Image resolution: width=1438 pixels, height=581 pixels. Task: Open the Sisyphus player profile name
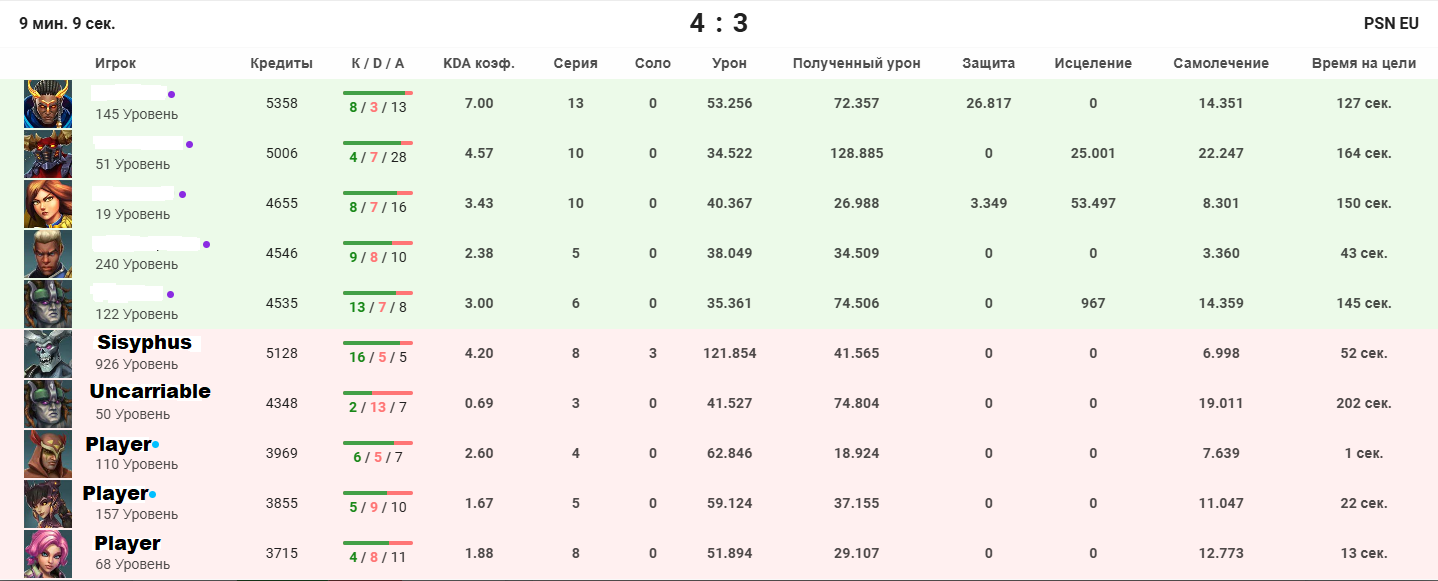[x=144, y=343]
